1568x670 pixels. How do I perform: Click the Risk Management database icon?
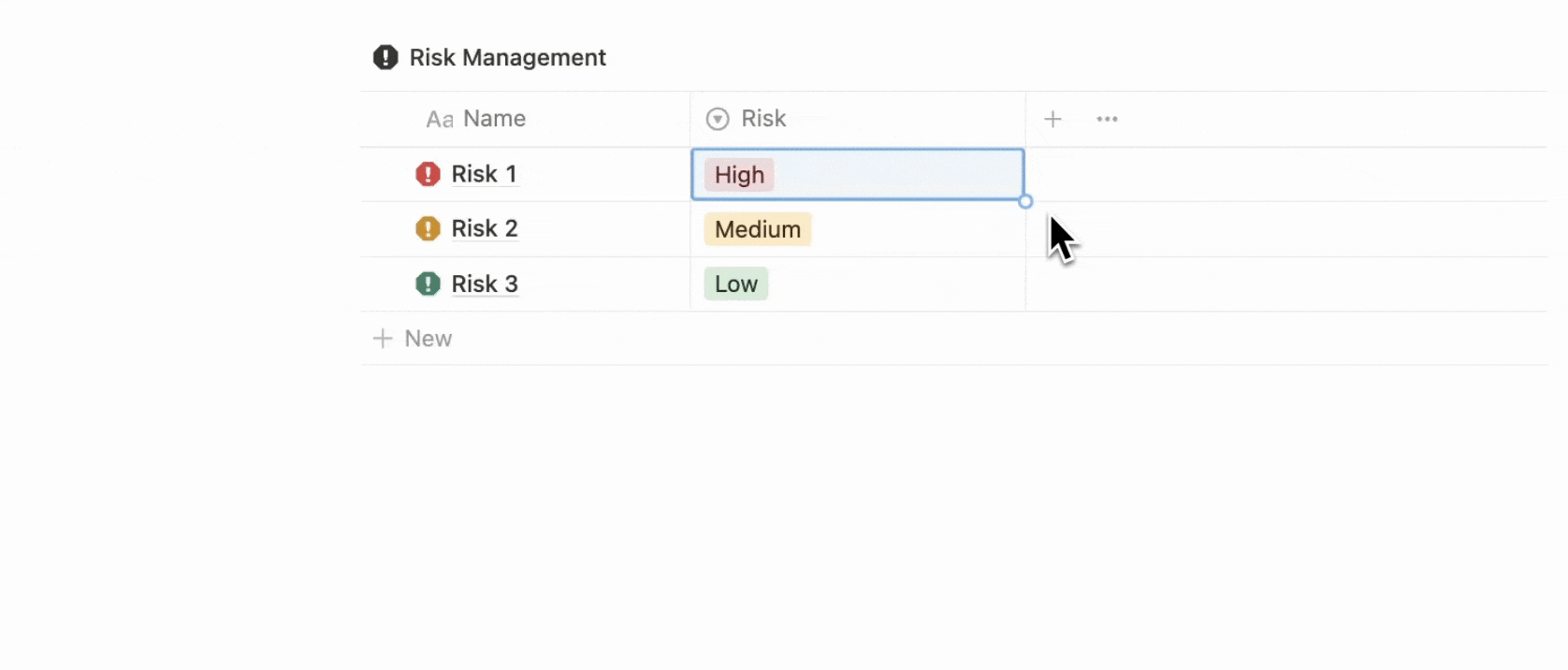click(x=385, y=58)
